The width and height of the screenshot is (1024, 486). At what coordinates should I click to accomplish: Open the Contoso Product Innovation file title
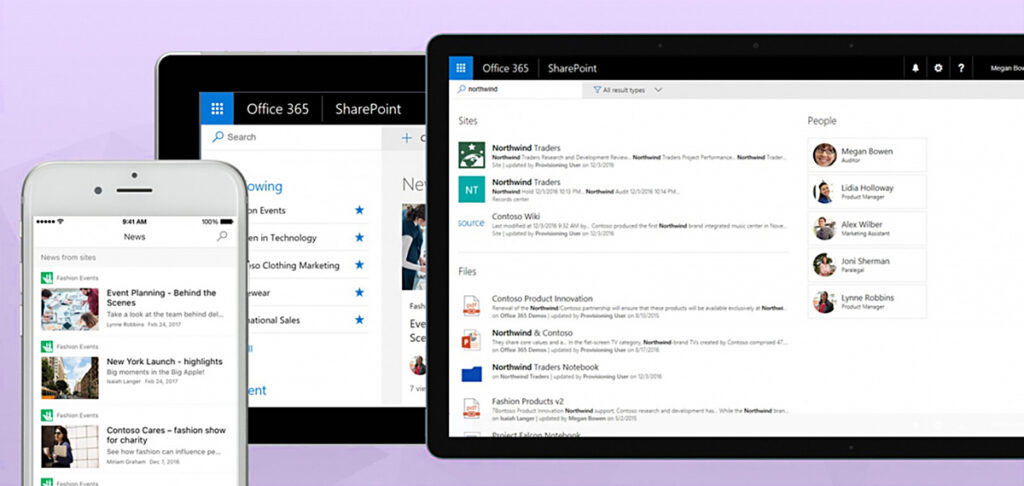point(542,299)
